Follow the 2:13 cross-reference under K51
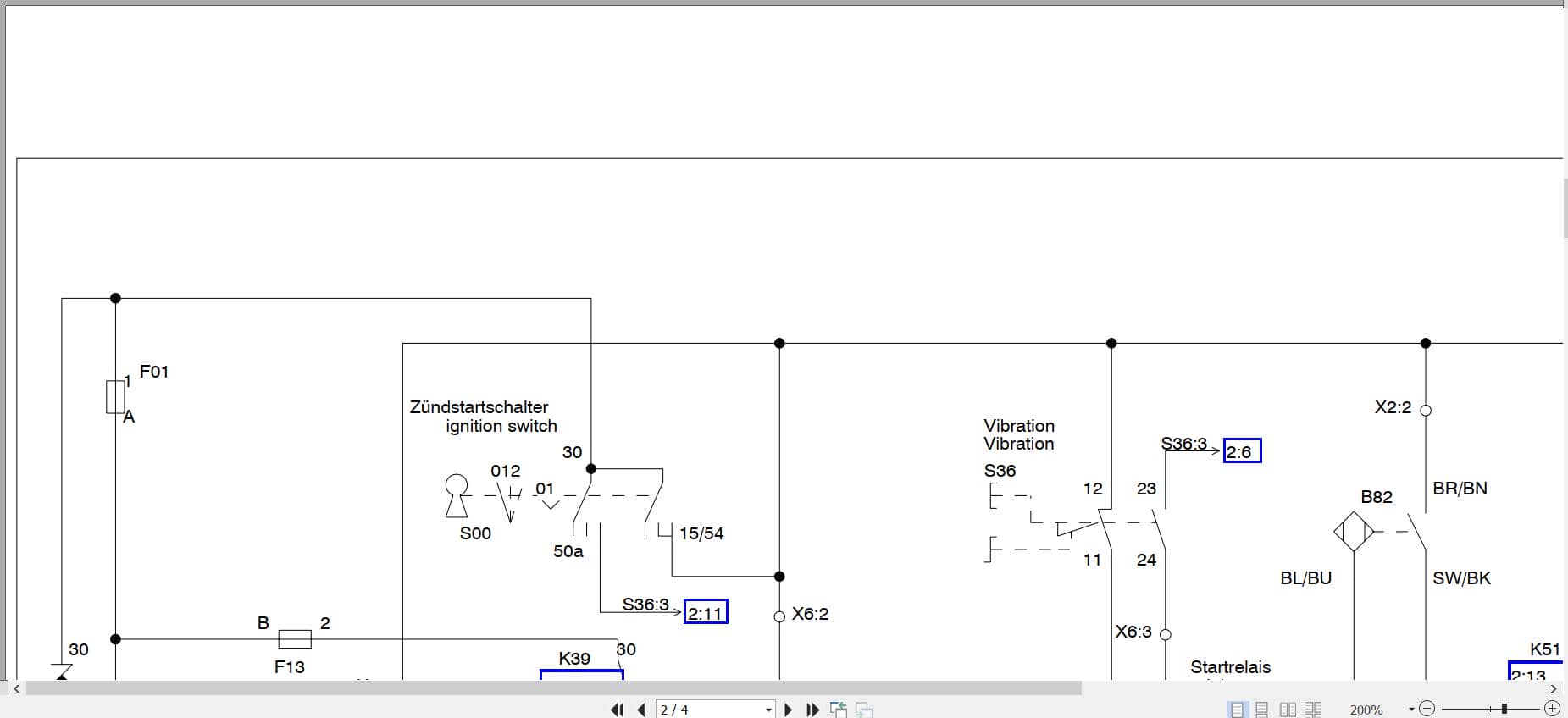 tap(1535, 672)
